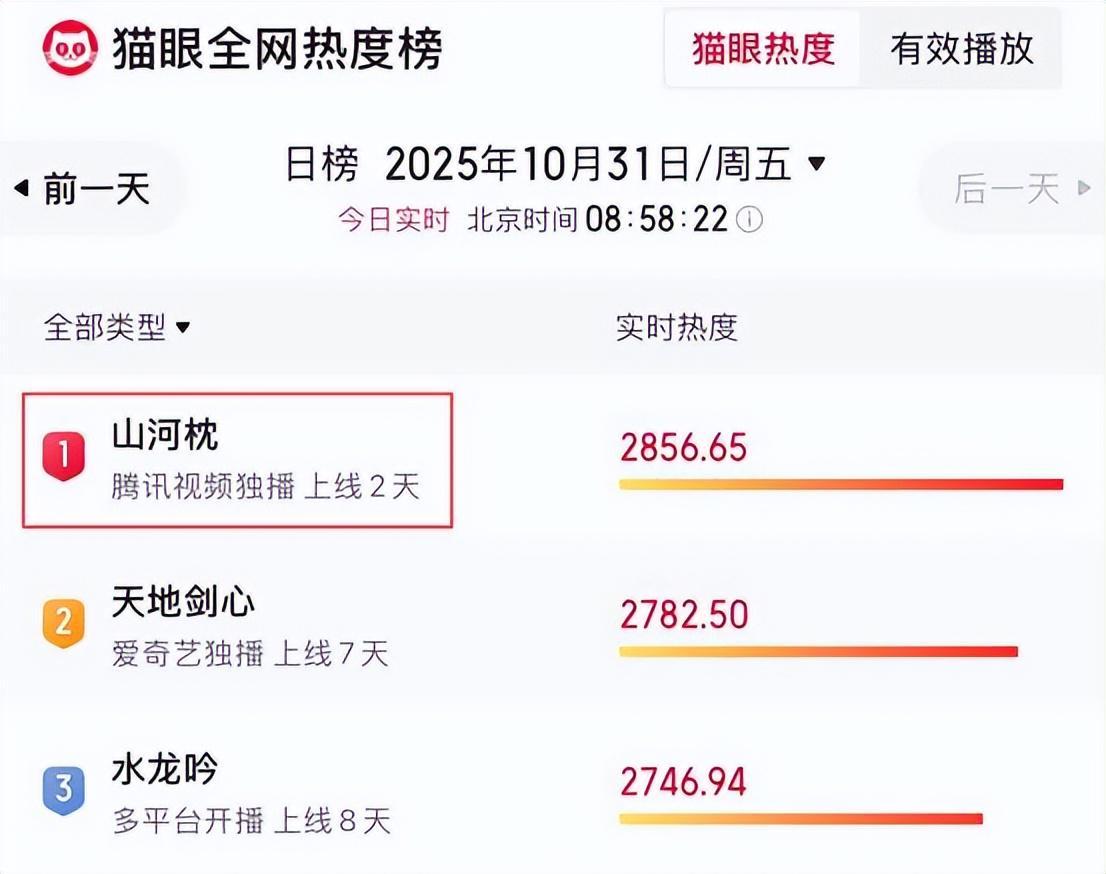The height and width of the screenshot is (874, 1106).
Task: Open the date picker dropdown arrow
Action: pyautogui.click(x=817, y=162)
